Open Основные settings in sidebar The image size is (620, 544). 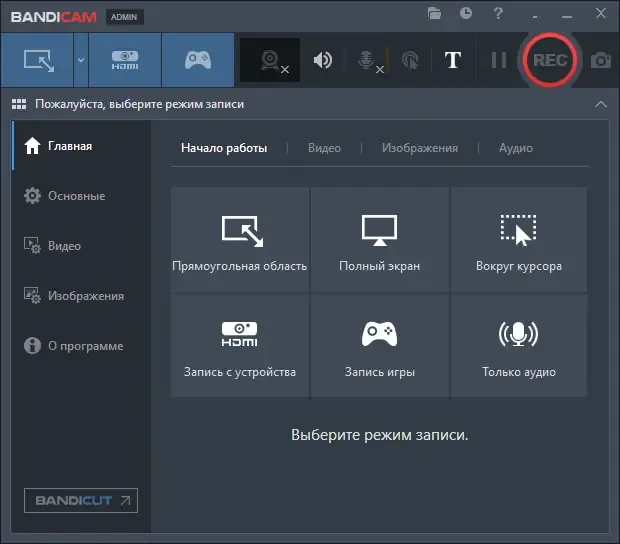[x=65, y=196]
